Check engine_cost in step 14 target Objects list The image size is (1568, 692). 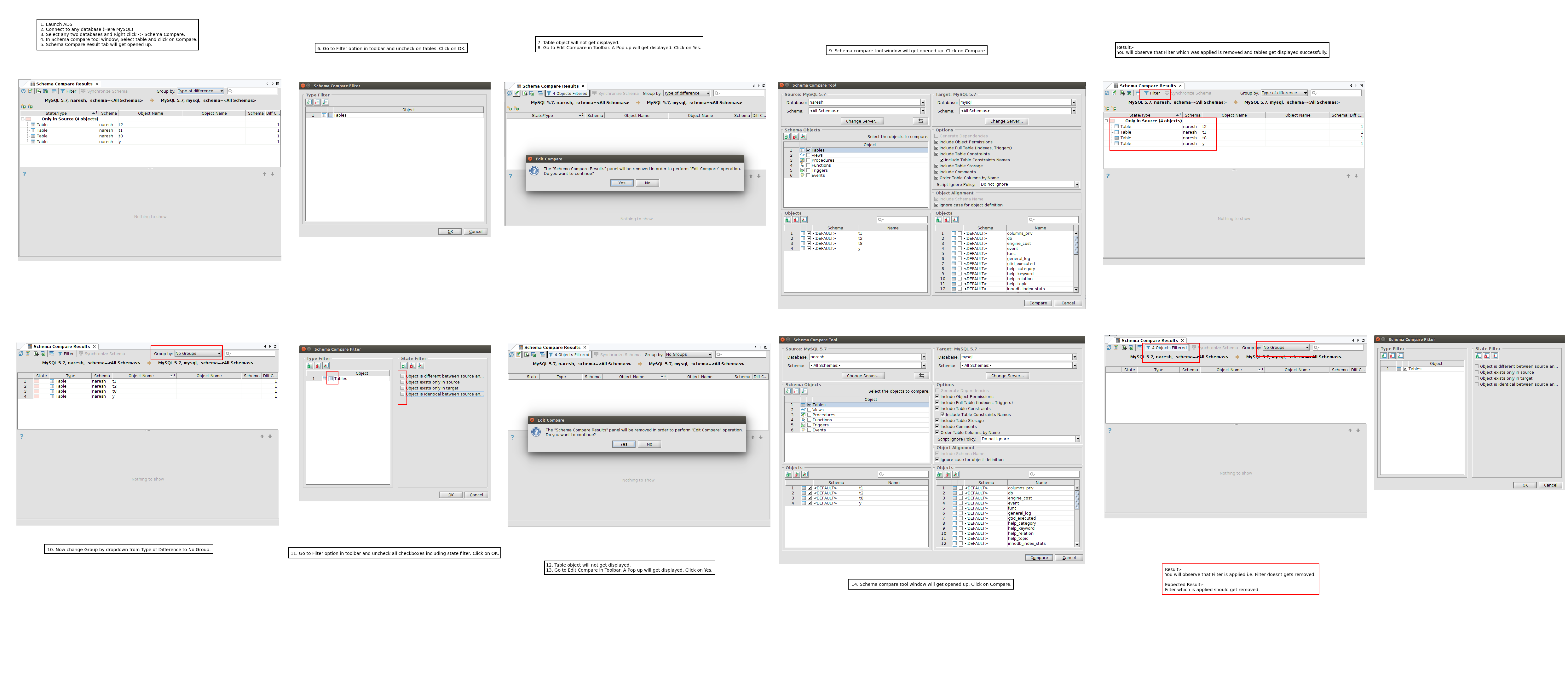point(960,498)
